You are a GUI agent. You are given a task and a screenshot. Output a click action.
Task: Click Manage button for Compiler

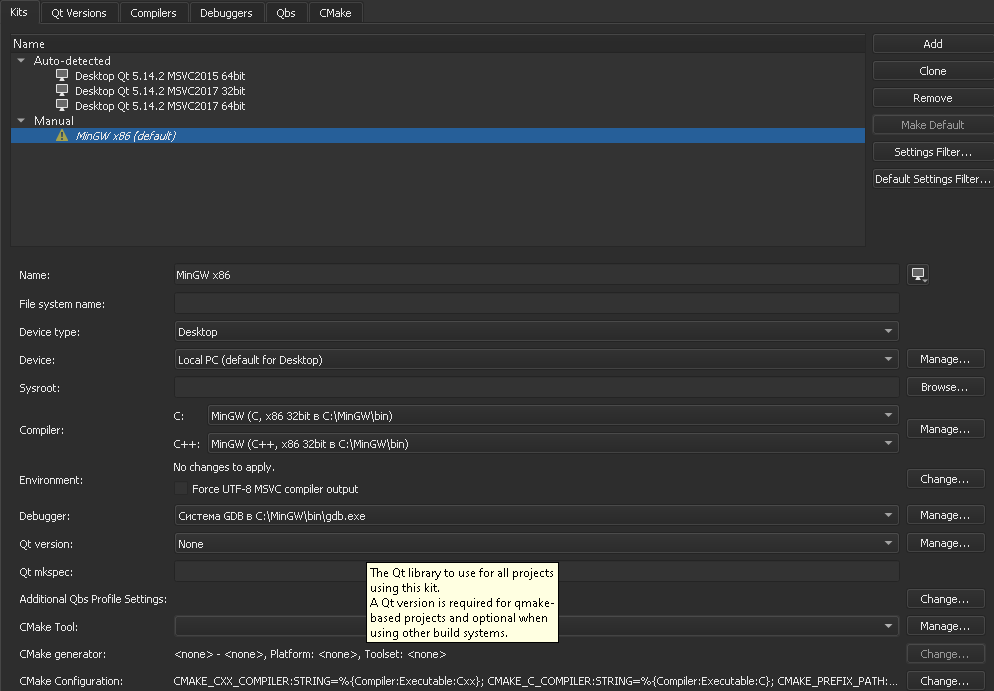click(x=945, y=429)
